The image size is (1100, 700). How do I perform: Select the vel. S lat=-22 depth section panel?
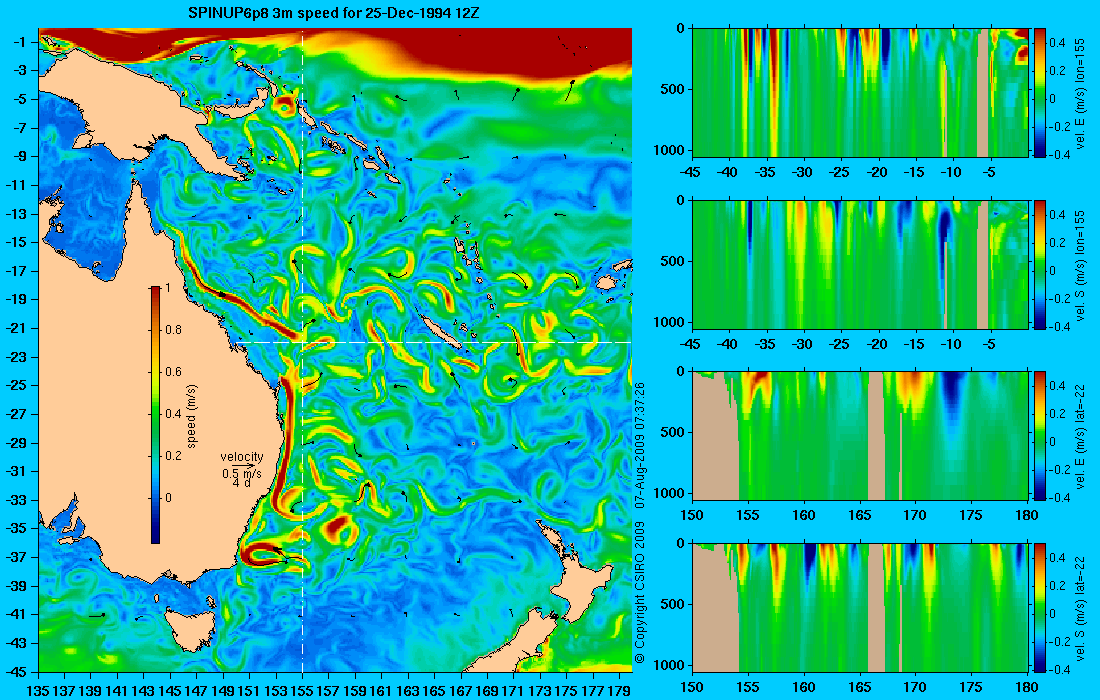pos(861,607)
